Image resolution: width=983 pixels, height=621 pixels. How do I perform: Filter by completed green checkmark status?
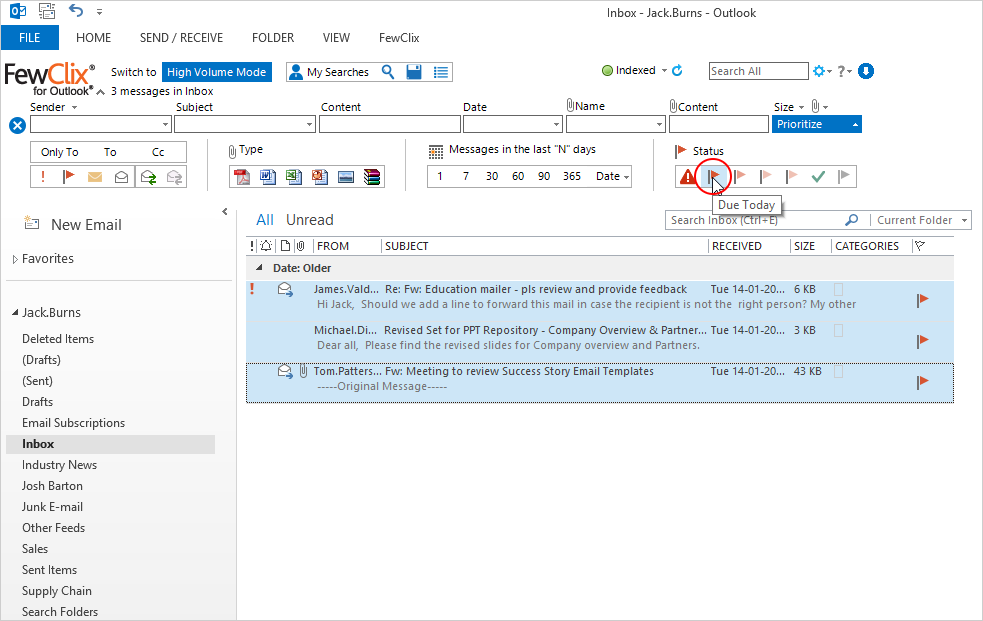818,177
